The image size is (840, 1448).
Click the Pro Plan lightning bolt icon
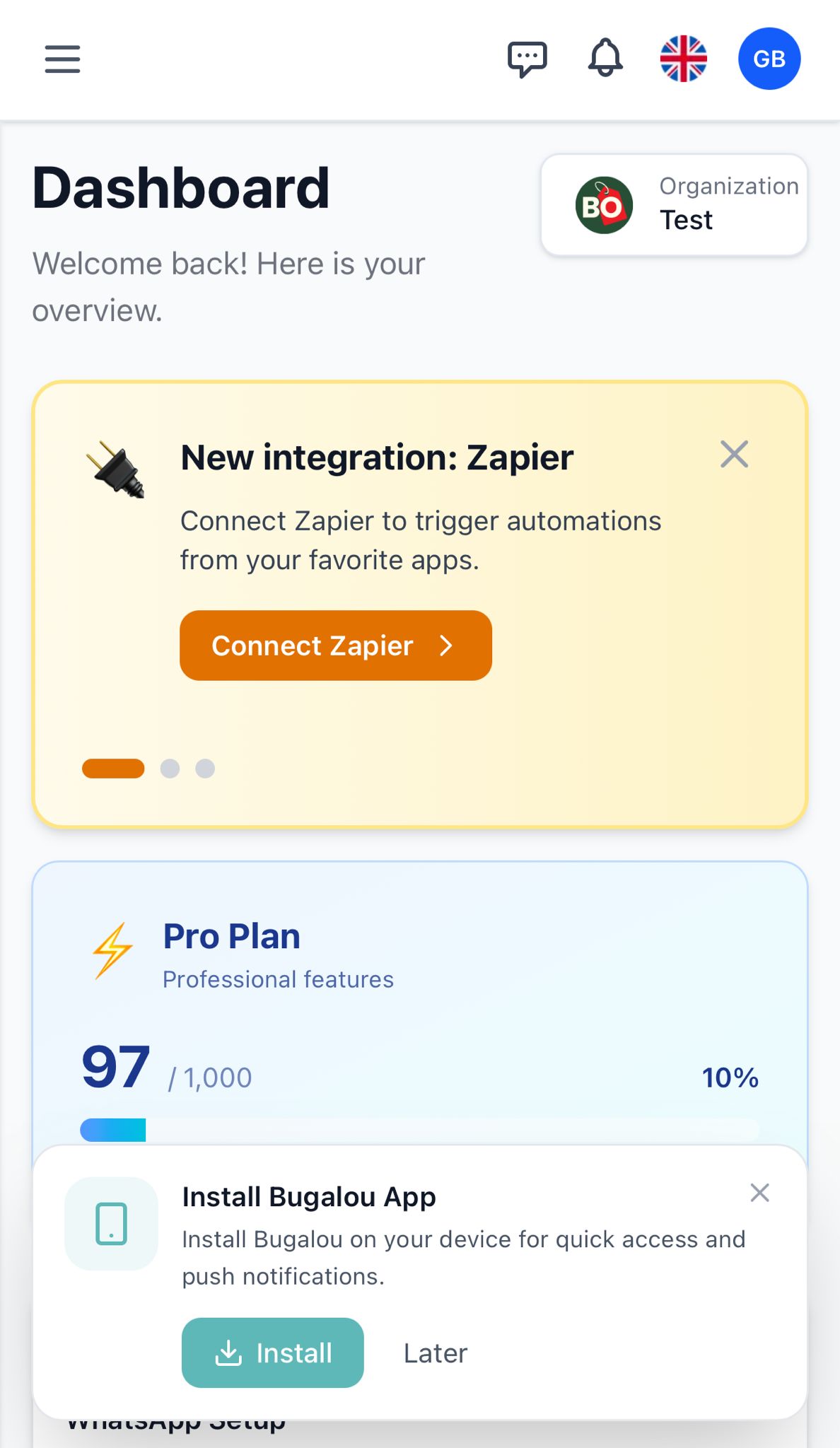click(x=112, y=950)
